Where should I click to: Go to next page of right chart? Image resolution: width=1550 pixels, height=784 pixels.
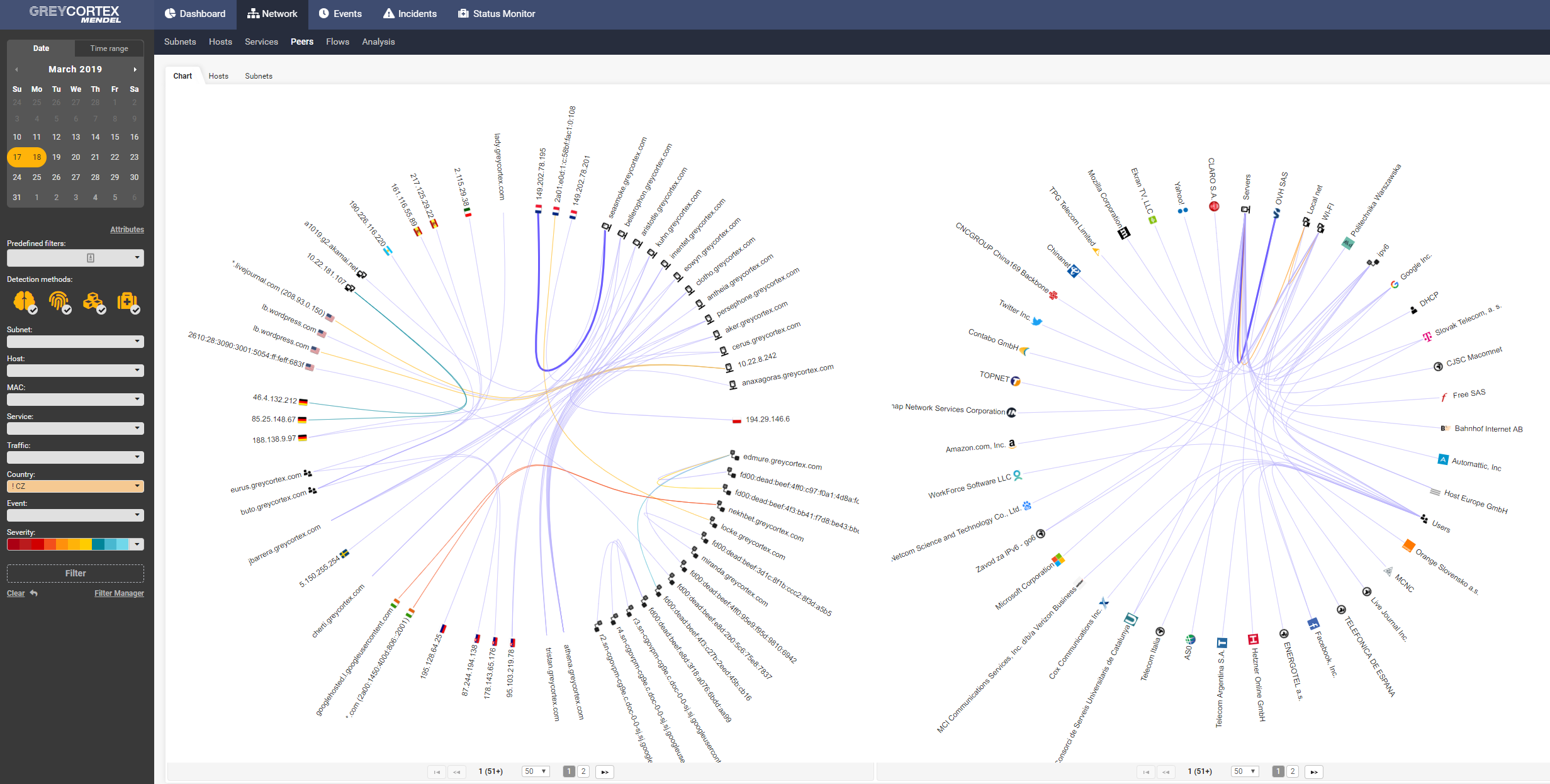(x=1314, y=771)
